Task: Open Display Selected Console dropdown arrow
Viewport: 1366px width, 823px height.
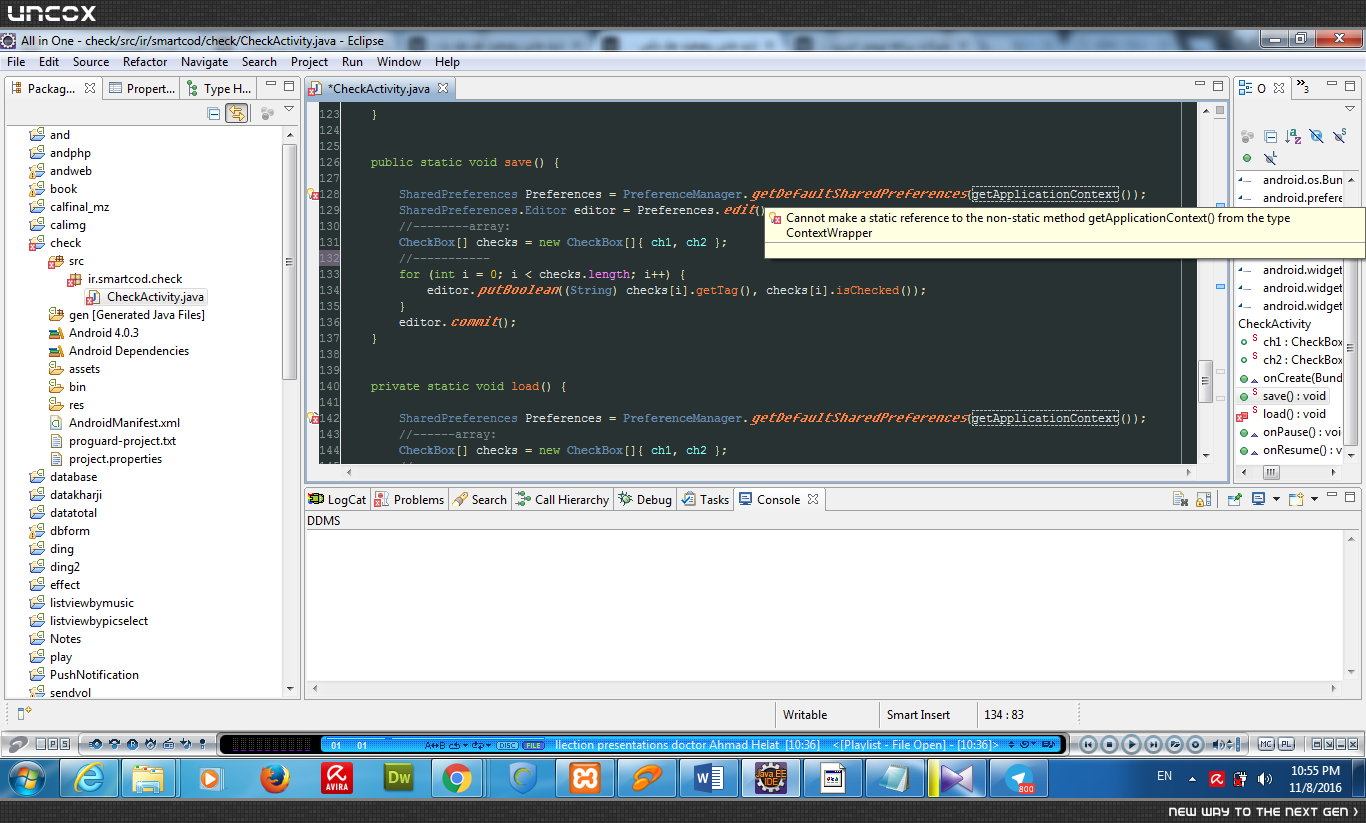Action: click(1276, 499)
